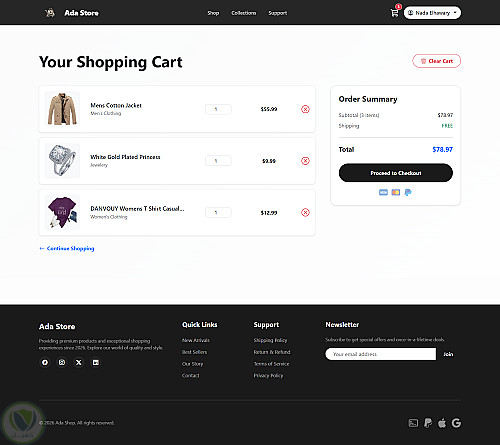Viewport: 500px width, 445px height.
Task: Open the YouTube social icon in footer
Action: [96, 362]
